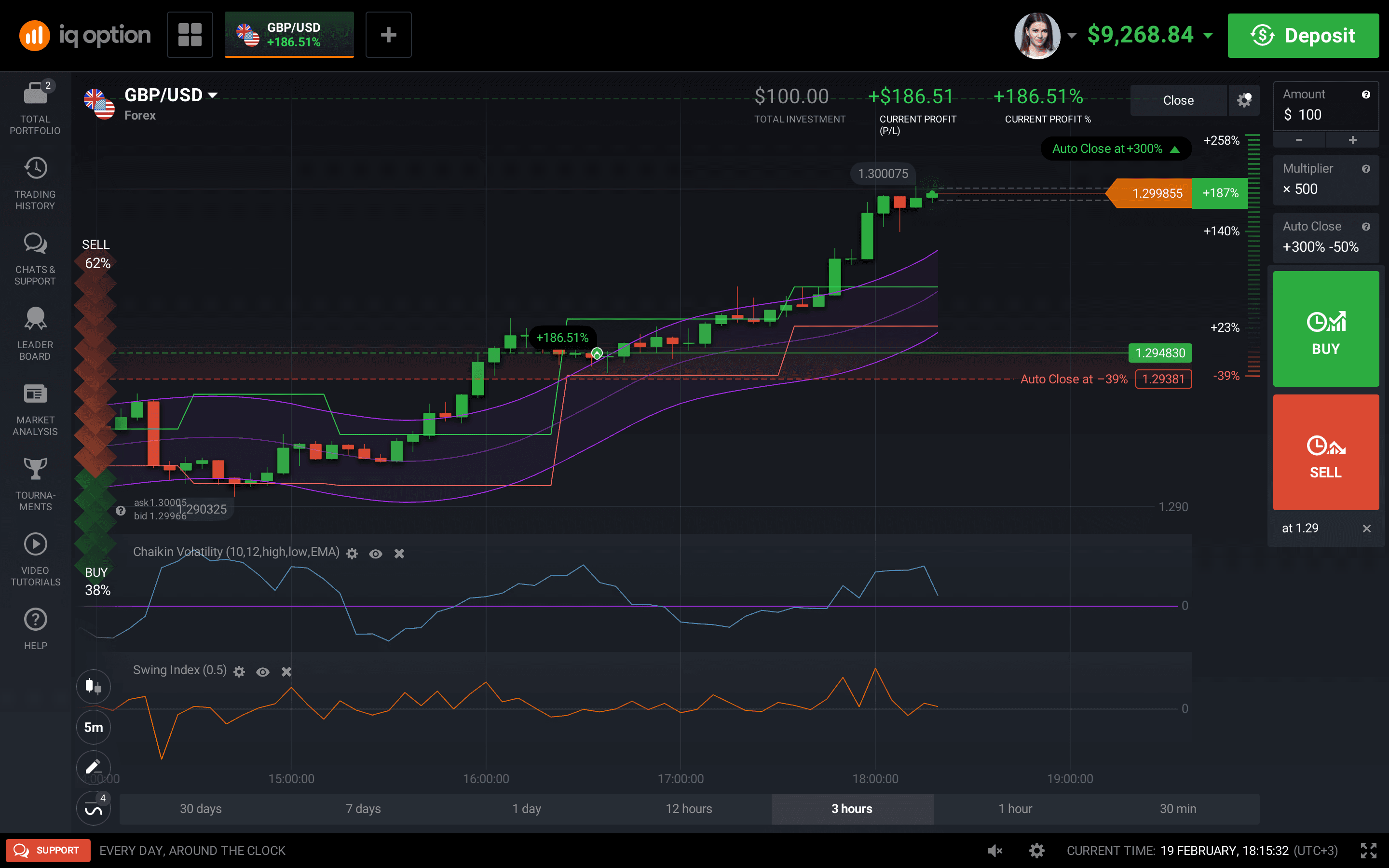1389x868 pixels.
Task: Open Auto Close +300% -50% selector
Action: (1325, 238)
